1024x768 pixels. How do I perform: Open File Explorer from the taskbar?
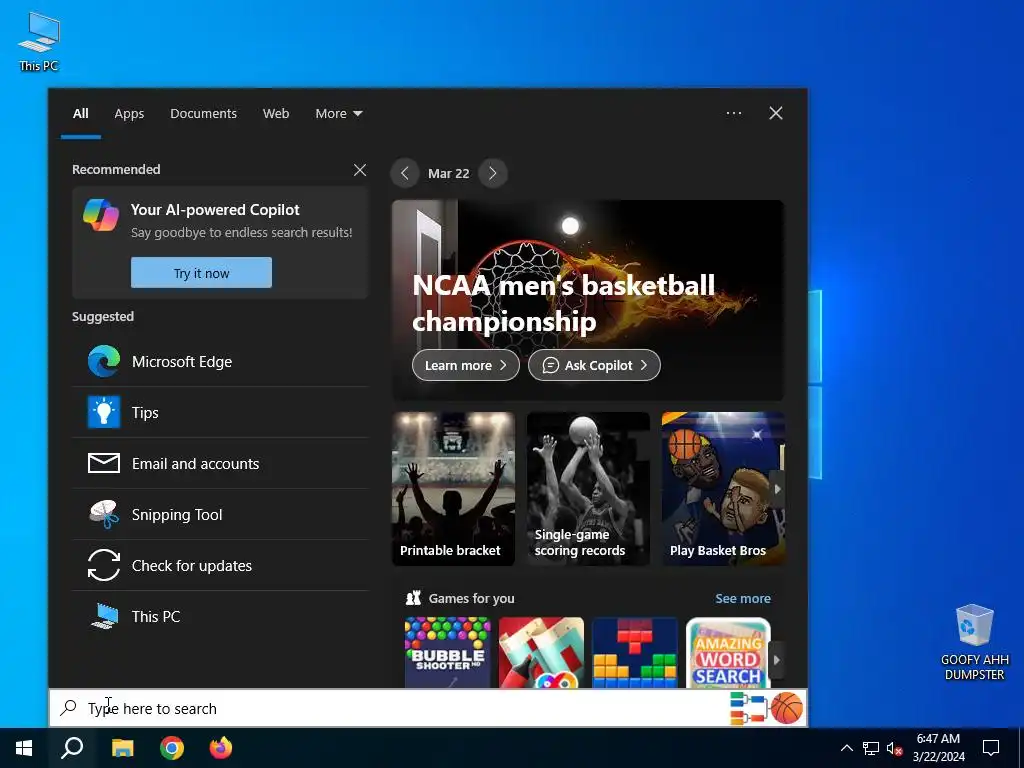pyautogui.click(x=122, y=748)
